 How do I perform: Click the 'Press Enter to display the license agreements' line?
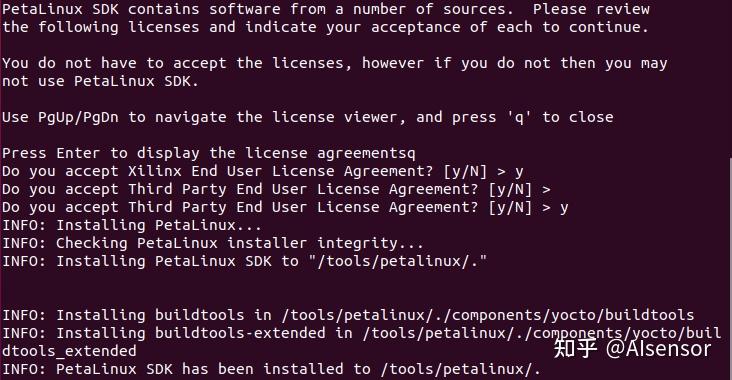point(209,153)
